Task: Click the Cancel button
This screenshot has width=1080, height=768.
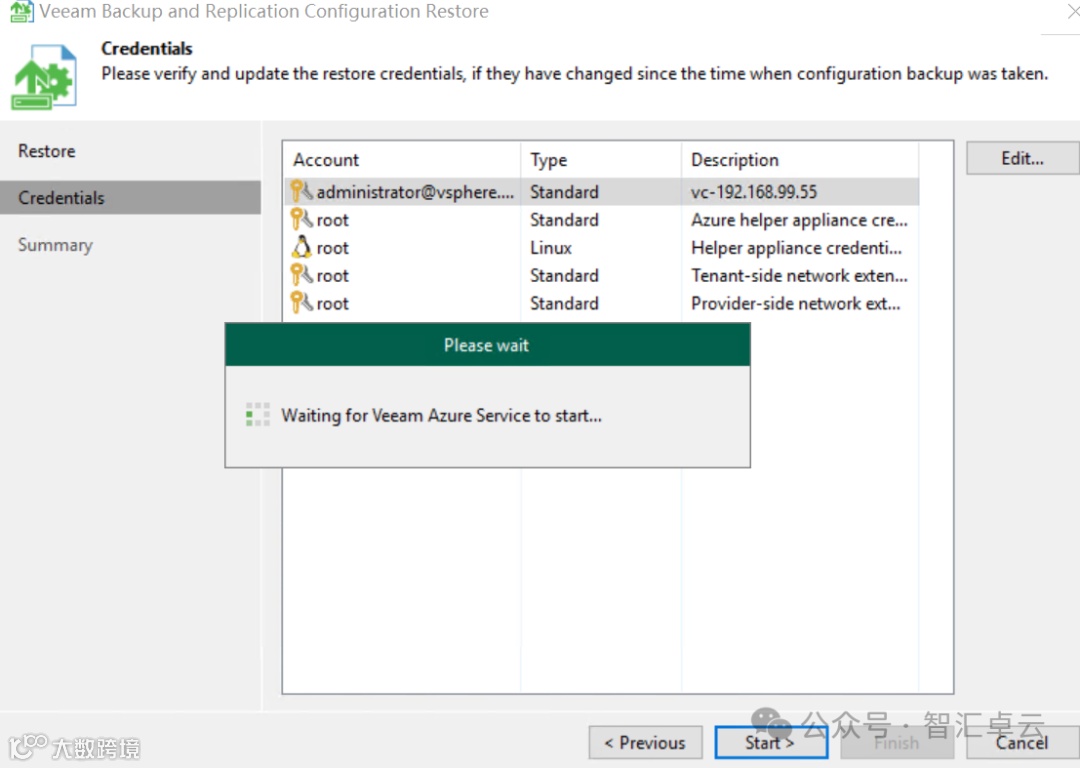Action: (x=1022, y=743)
